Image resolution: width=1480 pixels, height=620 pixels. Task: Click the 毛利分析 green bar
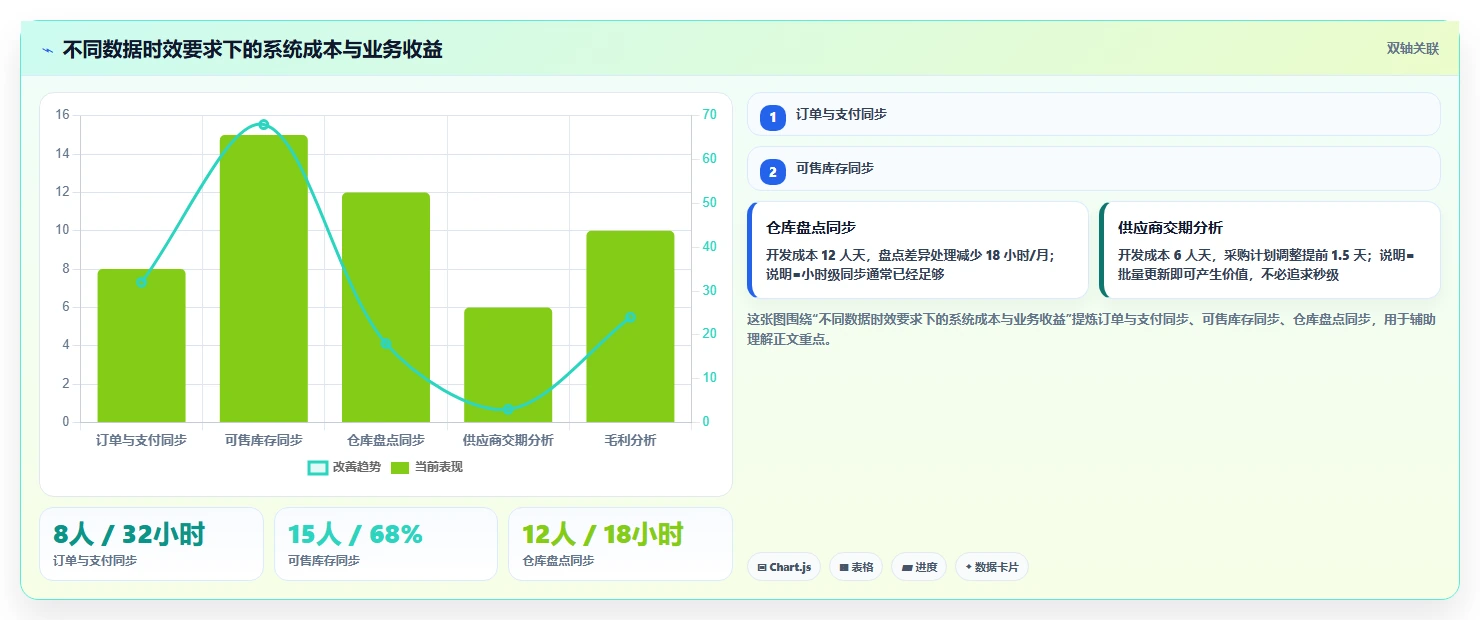pyautogui.click(x=630, y=326)
